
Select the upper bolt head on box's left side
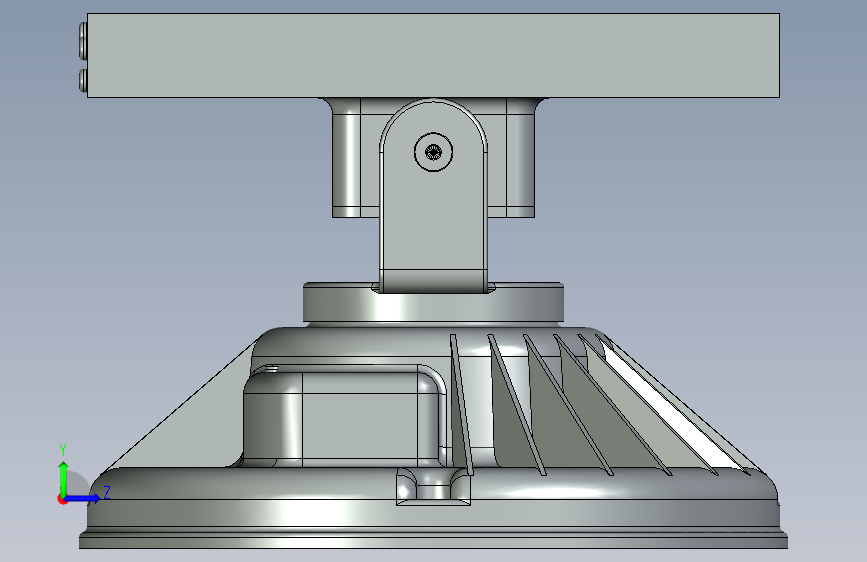83,40
